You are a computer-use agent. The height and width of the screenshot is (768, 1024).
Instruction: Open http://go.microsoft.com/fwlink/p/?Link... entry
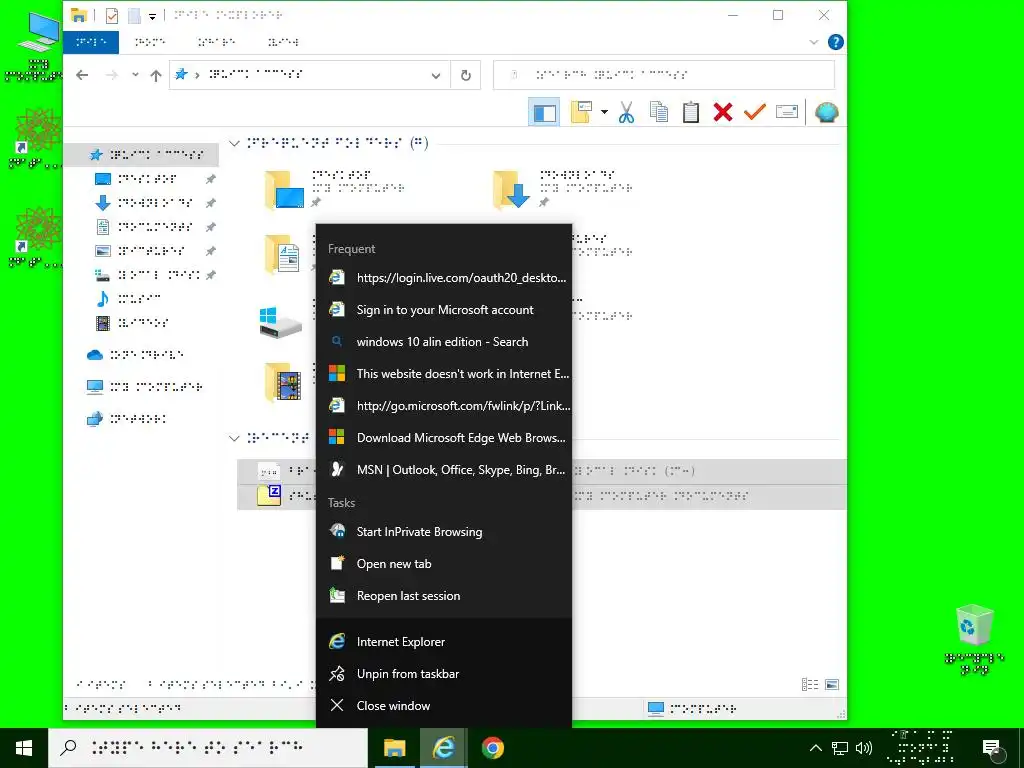444,406
